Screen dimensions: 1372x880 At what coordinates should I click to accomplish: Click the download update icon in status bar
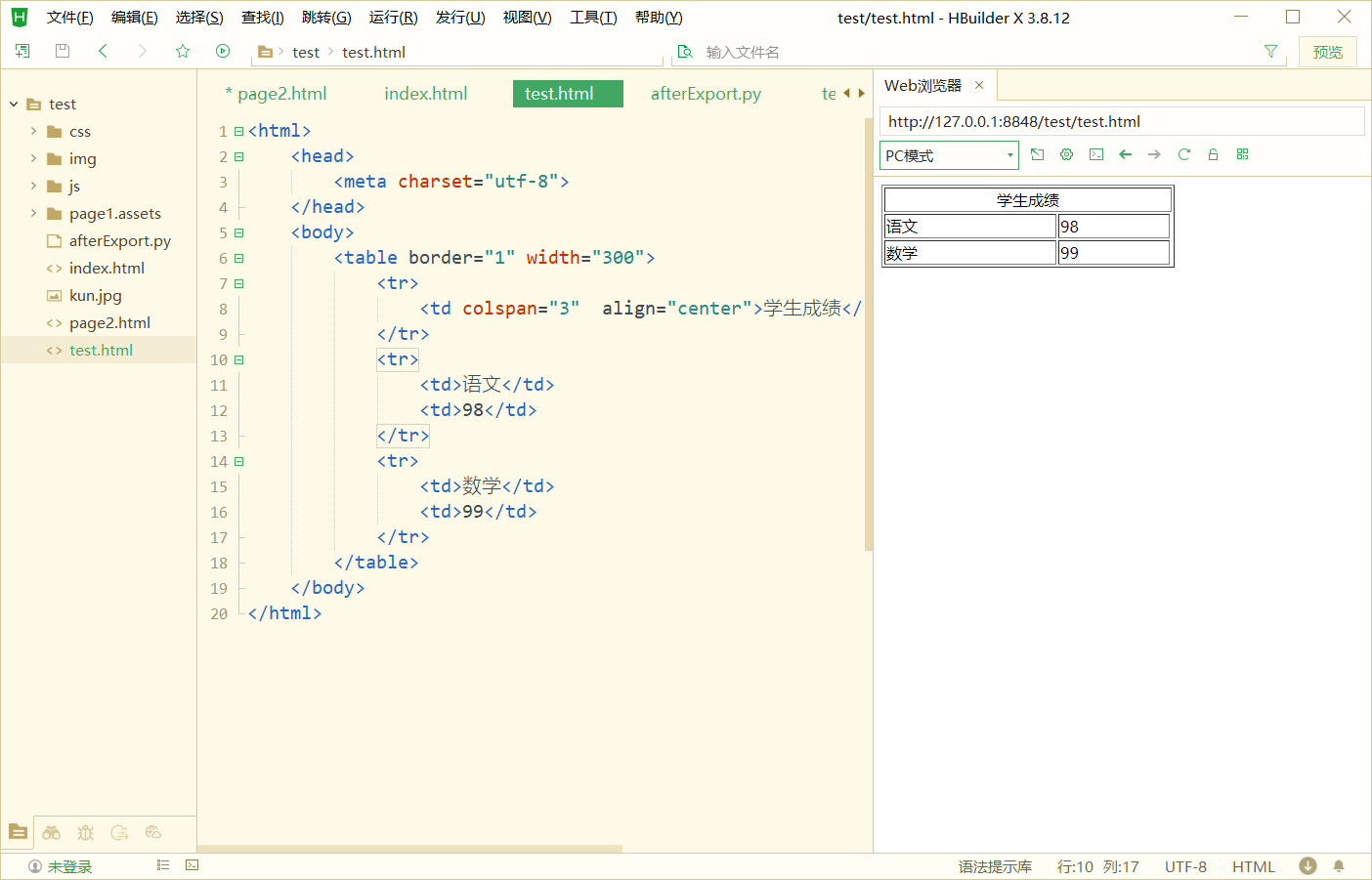coord(1308,865)
